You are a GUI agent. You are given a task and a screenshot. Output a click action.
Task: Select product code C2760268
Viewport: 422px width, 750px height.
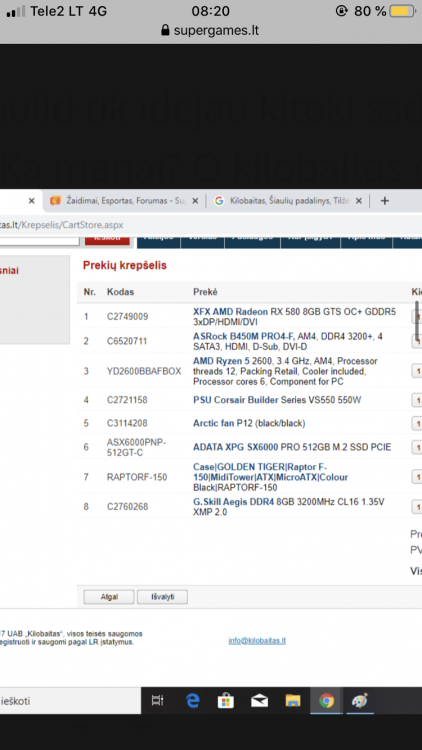click(x=127, y=507)
